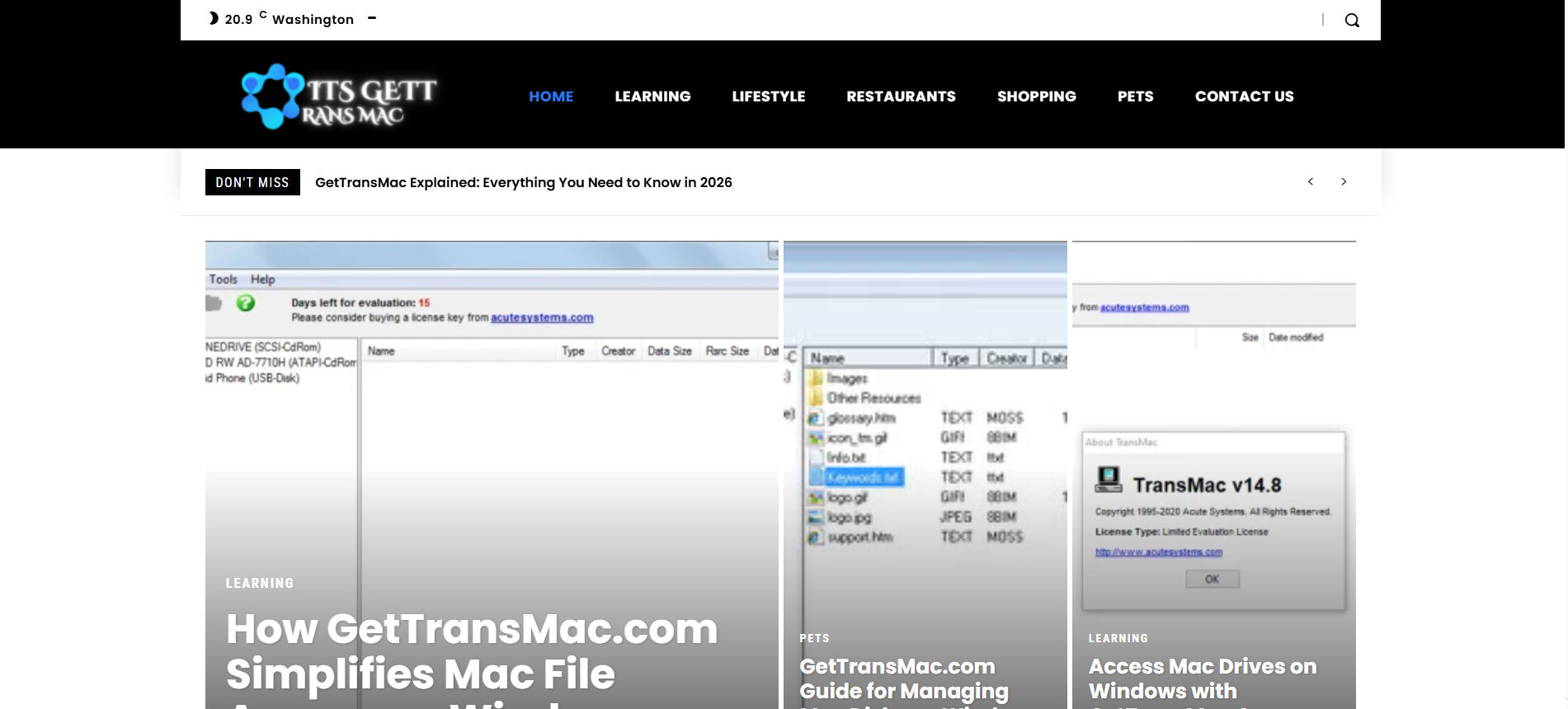
Task: Click the Washington weather location text
Action: 313,19
